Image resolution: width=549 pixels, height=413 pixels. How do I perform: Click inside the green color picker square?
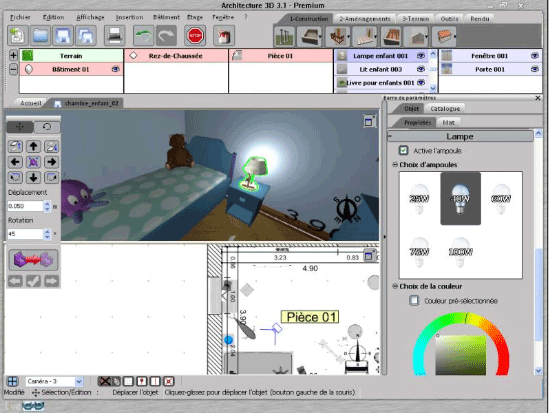click(461, 355)
